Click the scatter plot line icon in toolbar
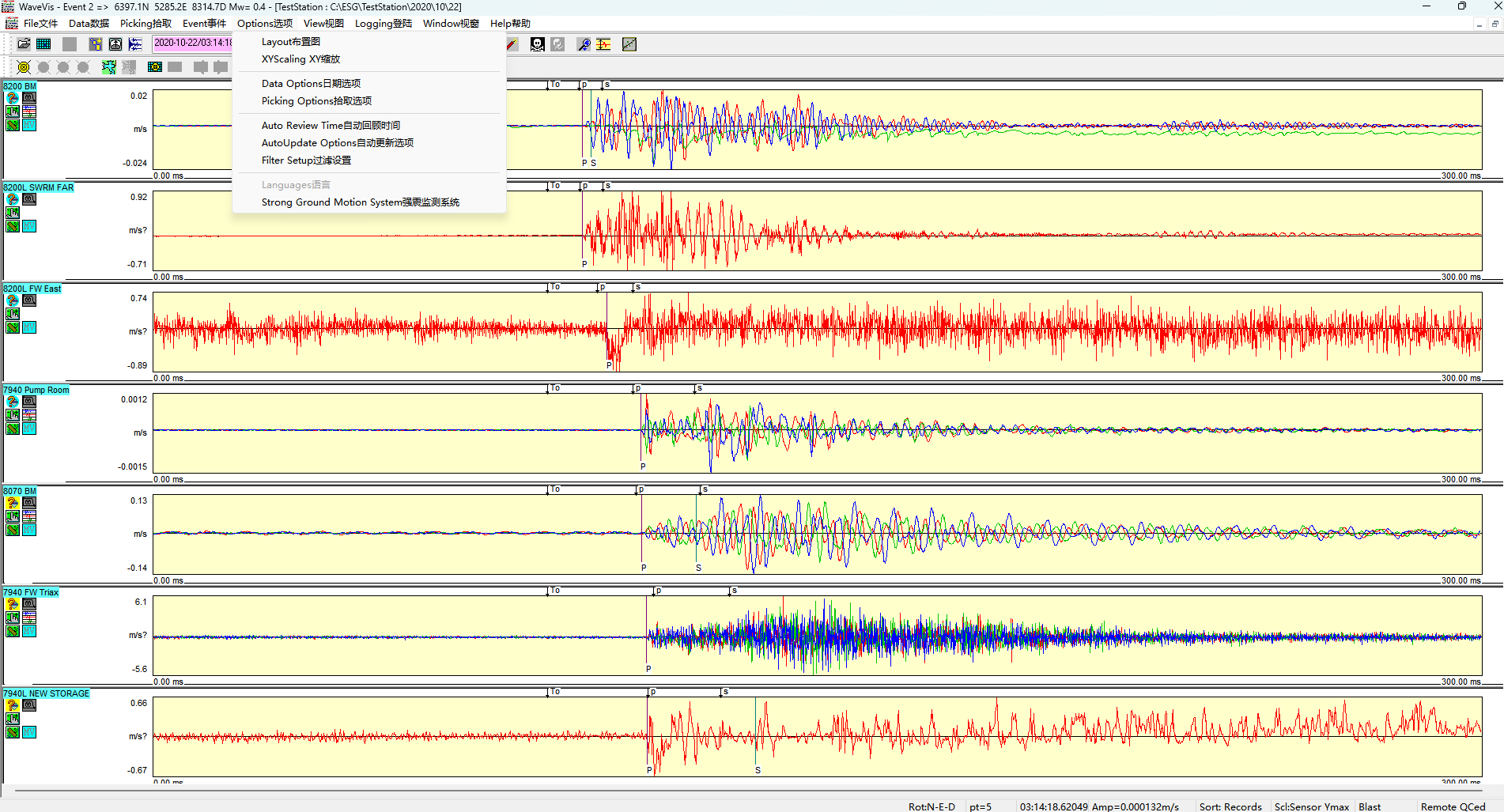The image size is (1504, 812). (629, 44)
